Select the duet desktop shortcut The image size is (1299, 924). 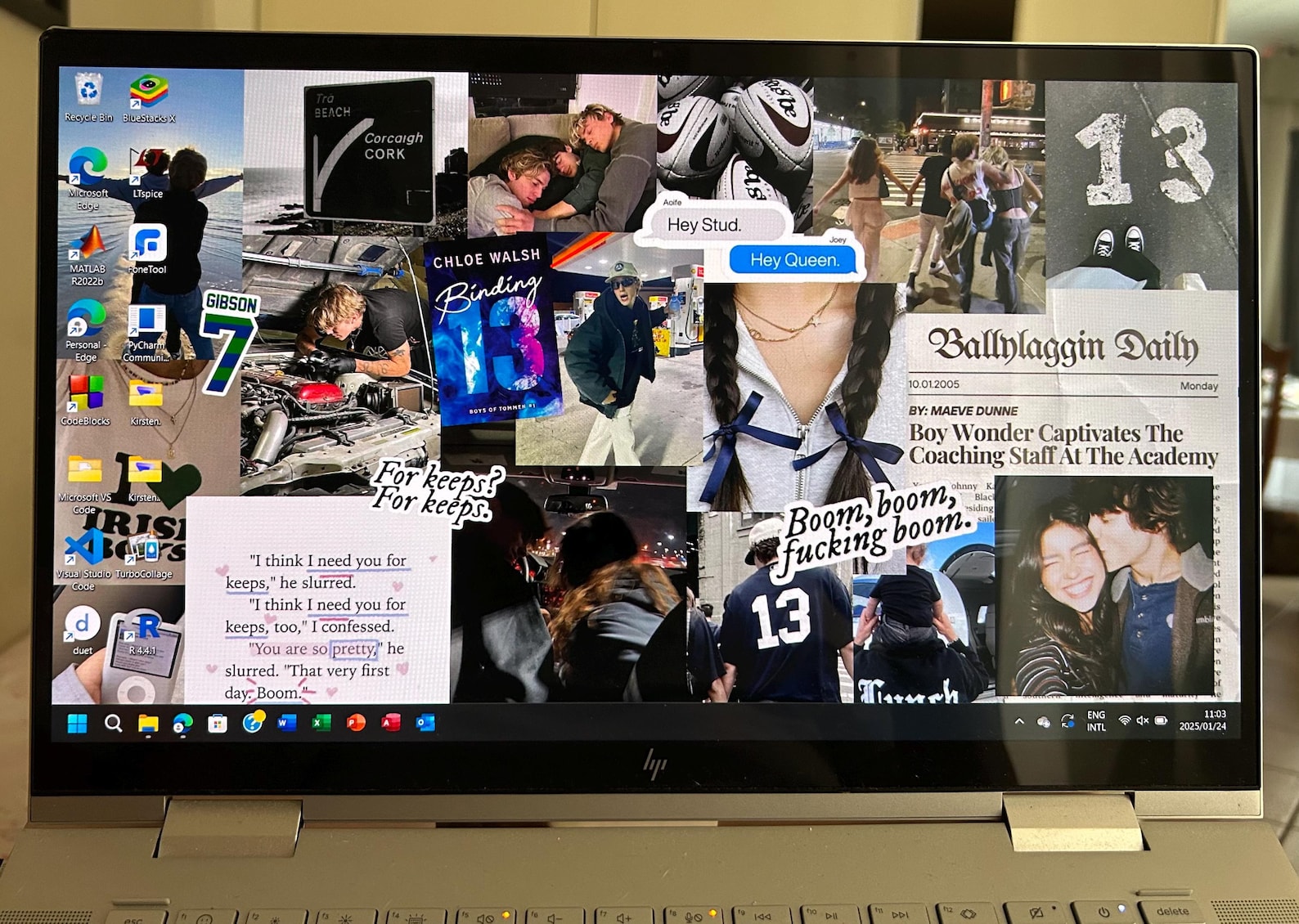pyautogui.click(x=82, y=630)
